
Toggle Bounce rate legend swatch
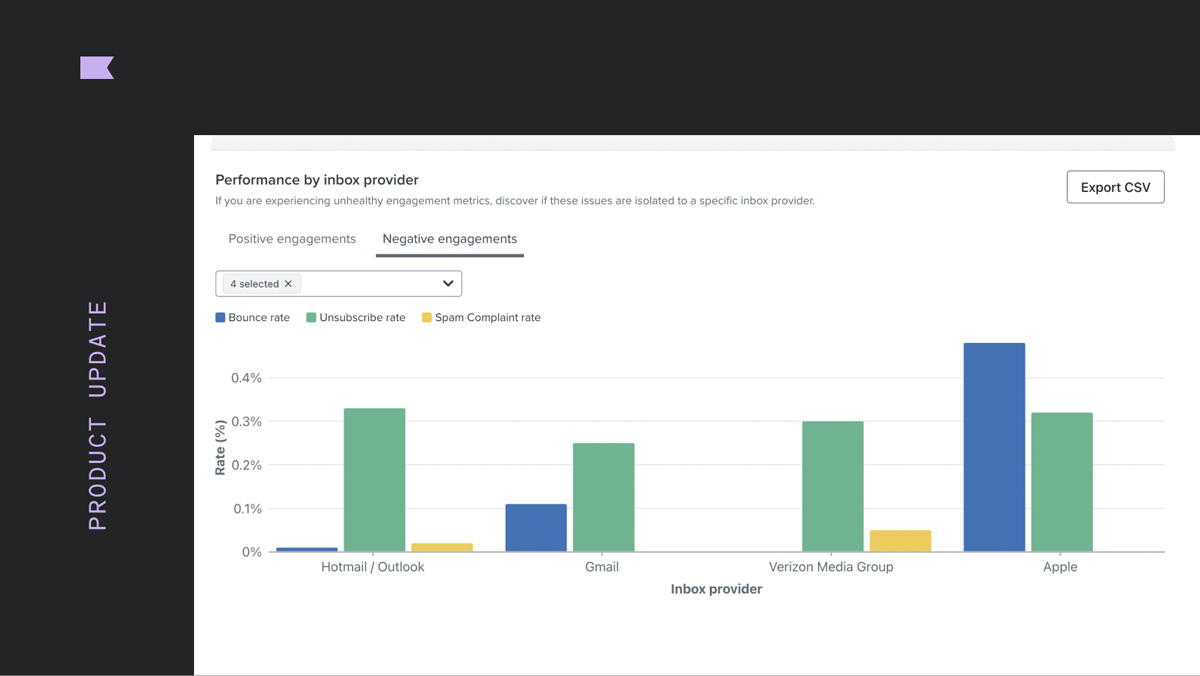220,318
